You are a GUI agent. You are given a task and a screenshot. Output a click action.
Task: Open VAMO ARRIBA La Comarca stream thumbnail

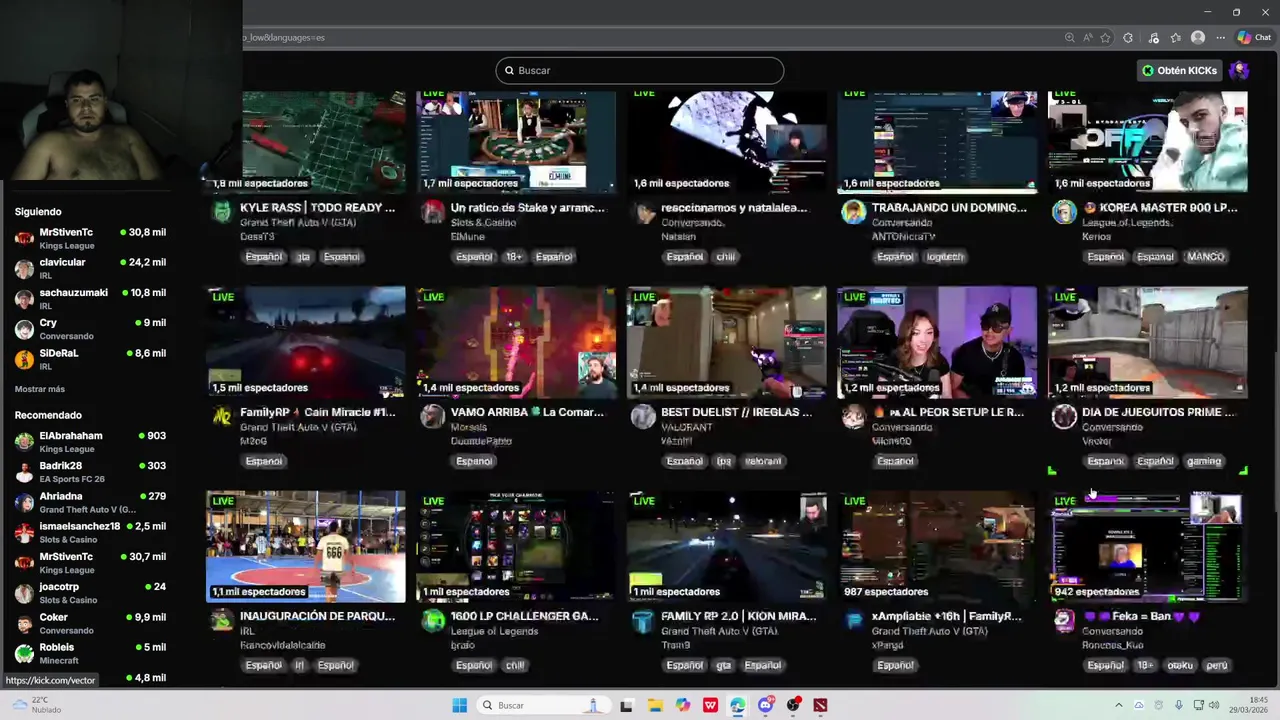click(x=516, y=342)
